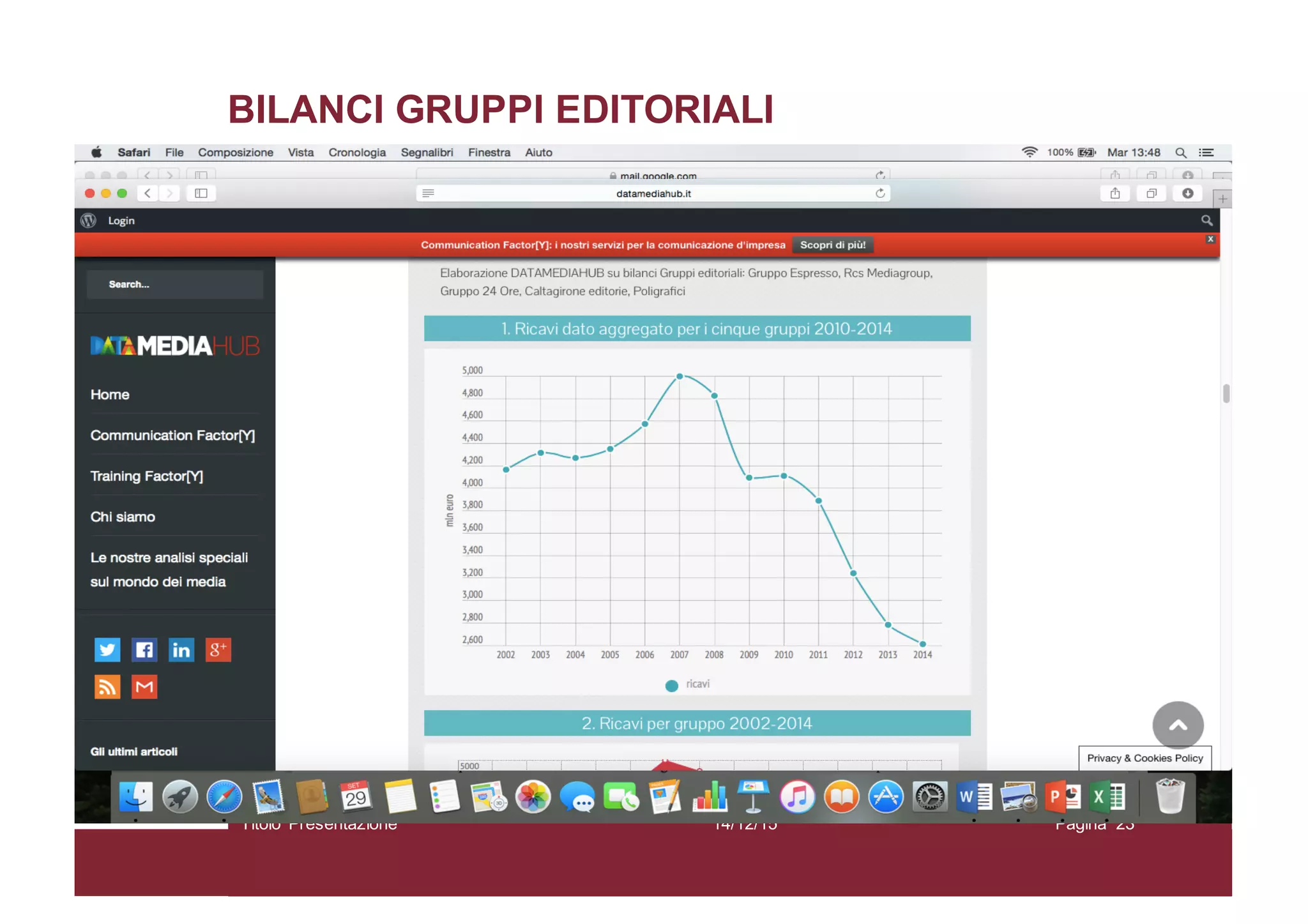
Task: Open the Cronologia menu
Action: [x=357, y=153]
